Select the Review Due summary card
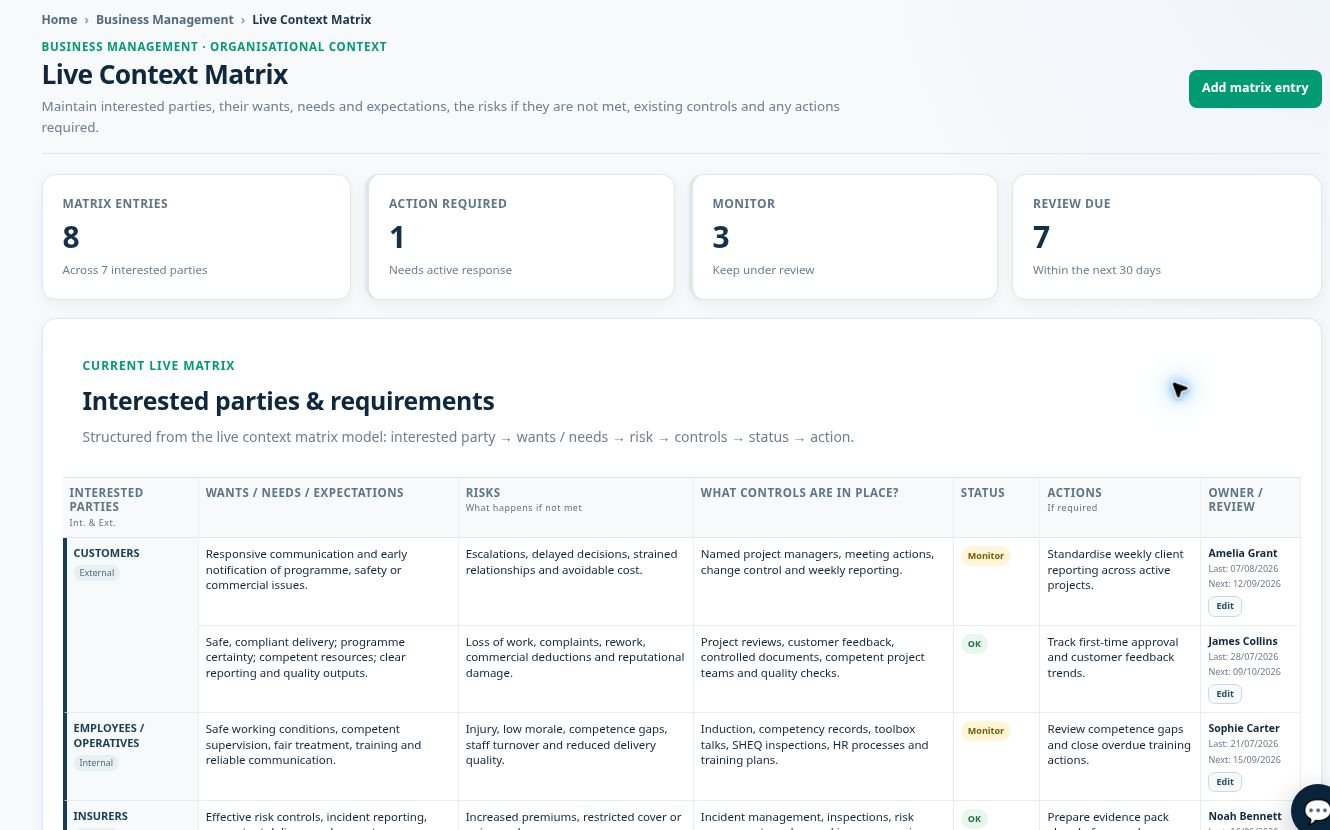 point(1167,237)
